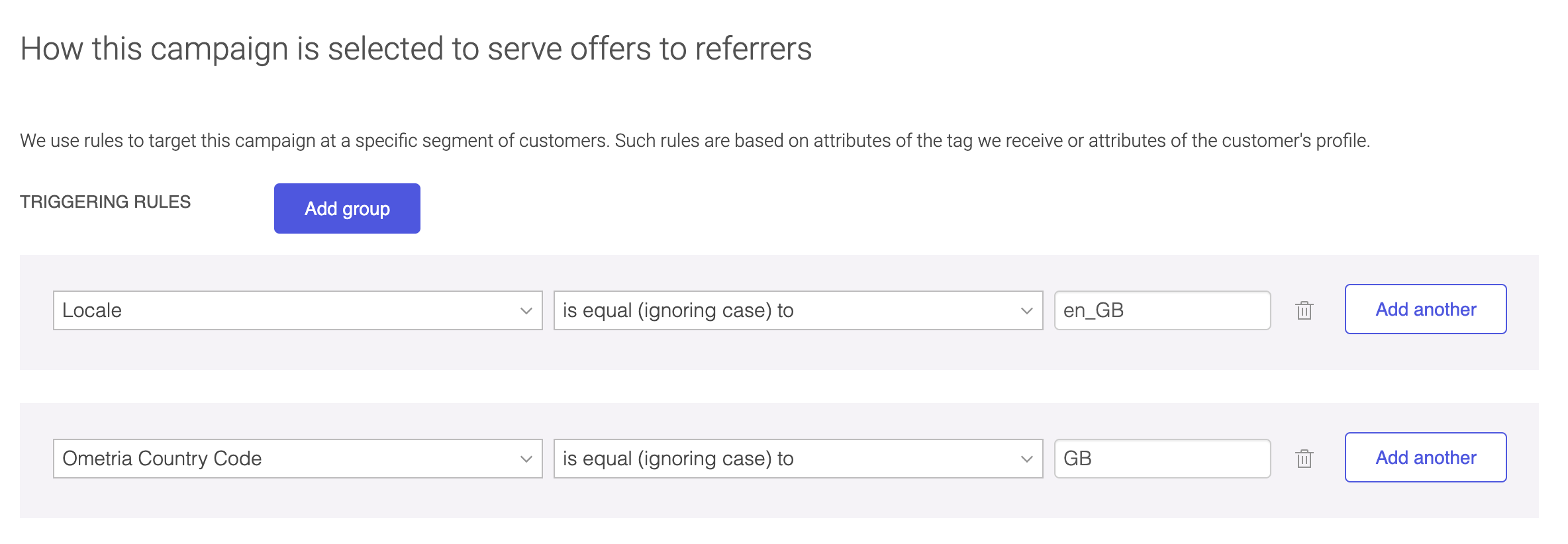1568x544 pixels.
Task: Click the campaign selection page heading
Action: pos(416,49)
